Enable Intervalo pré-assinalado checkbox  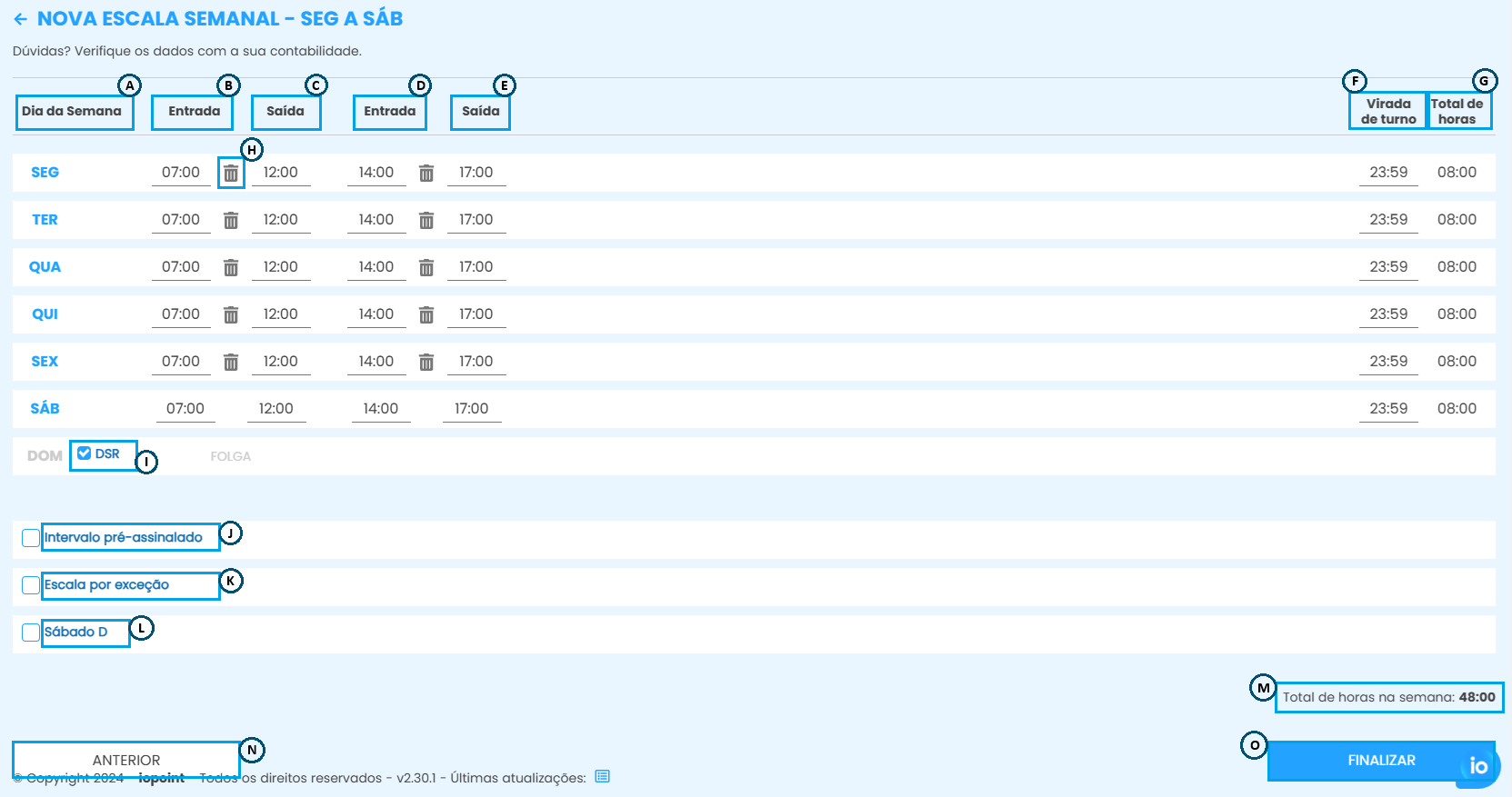31,538
